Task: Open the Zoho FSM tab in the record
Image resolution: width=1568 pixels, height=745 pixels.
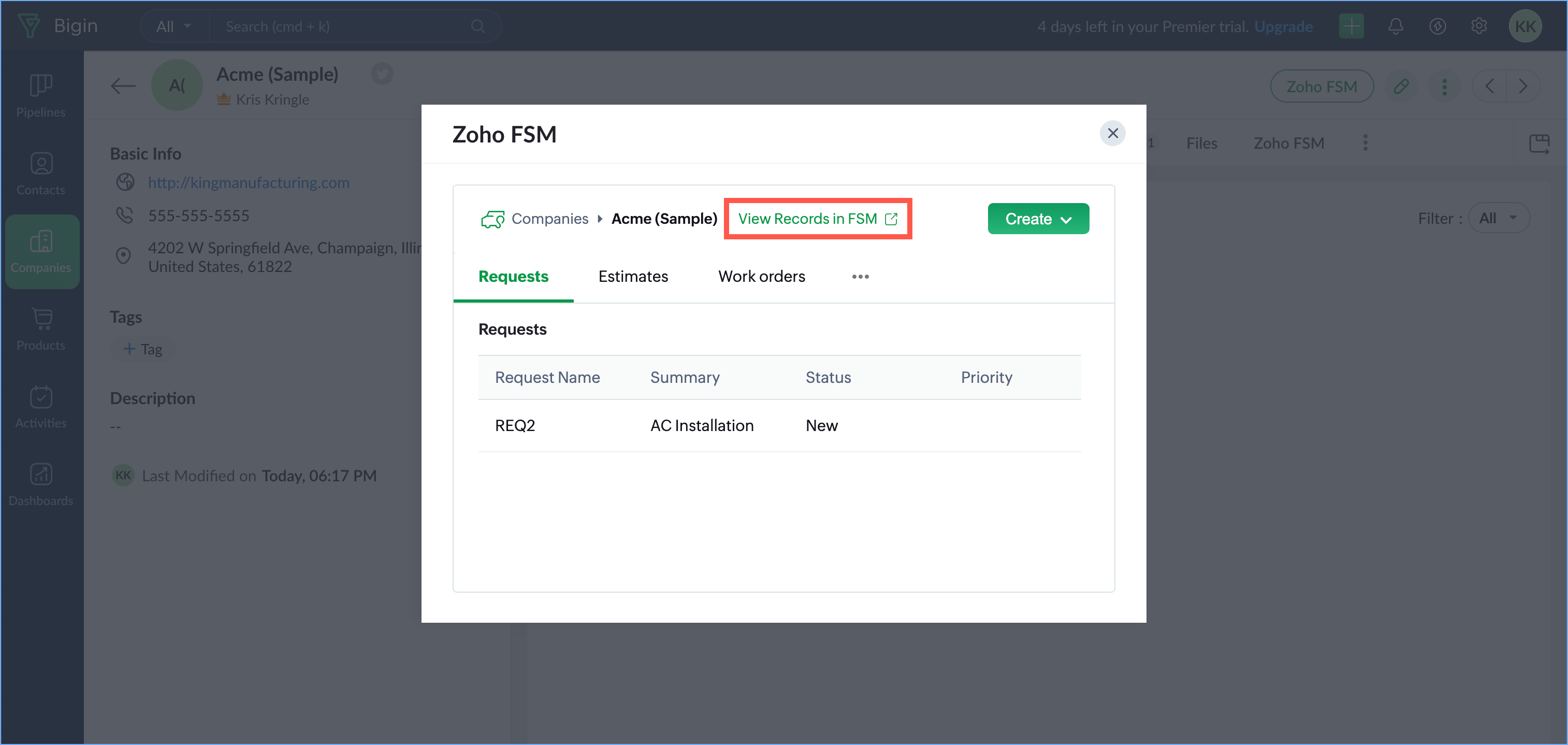Action: click(x=1288, y=143)
